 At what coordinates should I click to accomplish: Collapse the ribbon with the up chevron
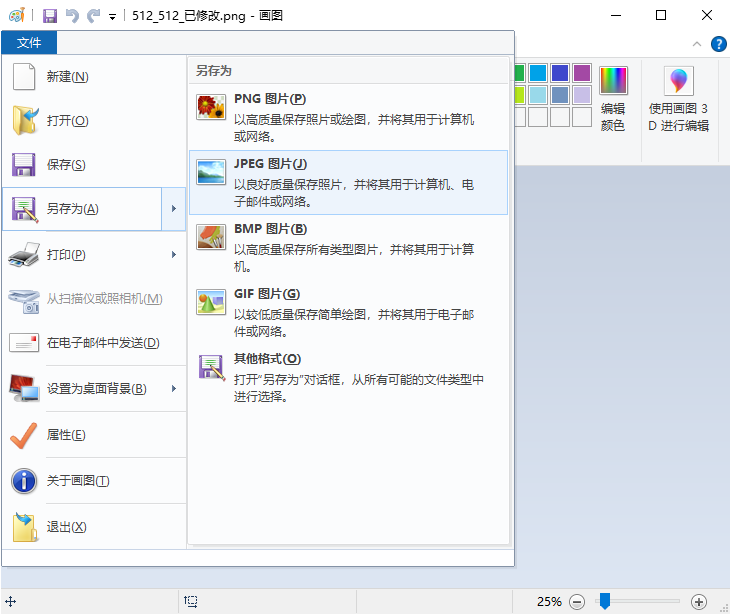coord(697,44)
